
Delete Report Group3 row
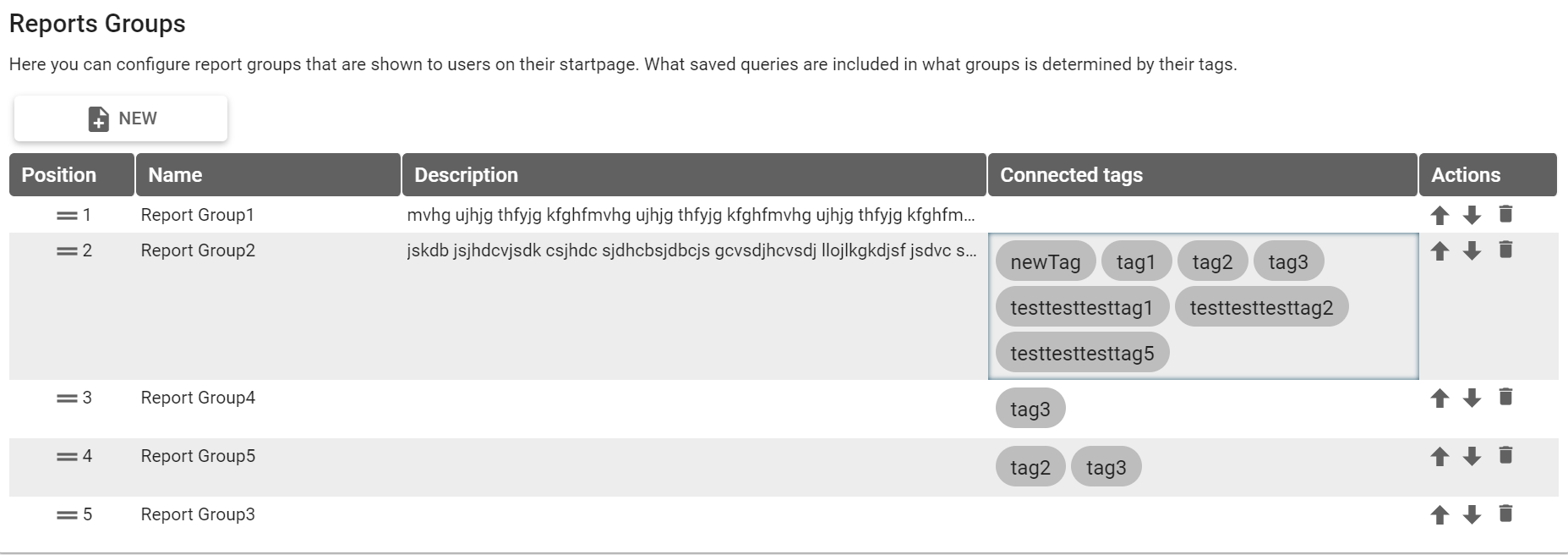click(1505, 514)
